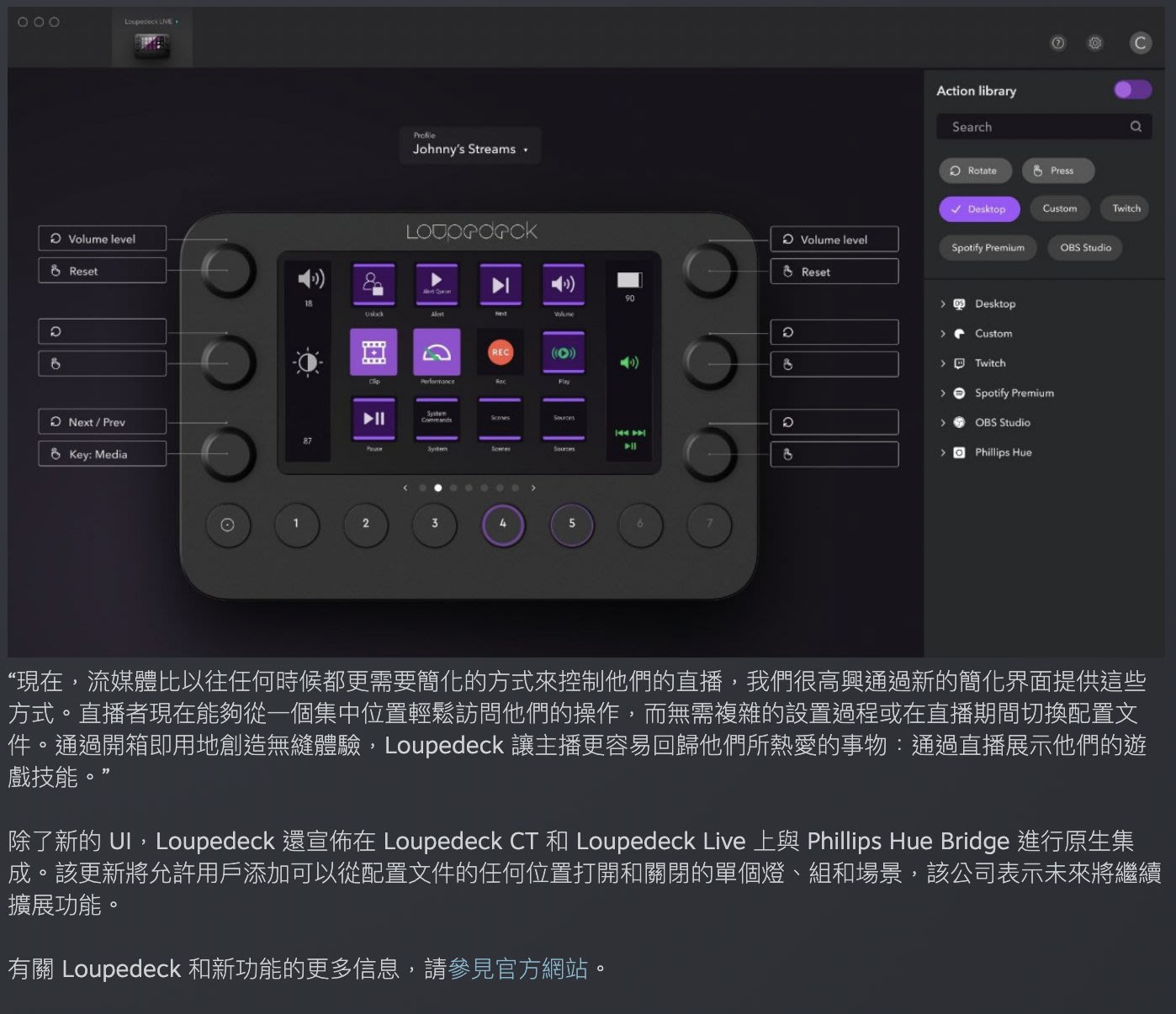This screenshot has width=1176, height=1014.
Task: Toggle the Twitch filter chip
Action: [1126, 209]
